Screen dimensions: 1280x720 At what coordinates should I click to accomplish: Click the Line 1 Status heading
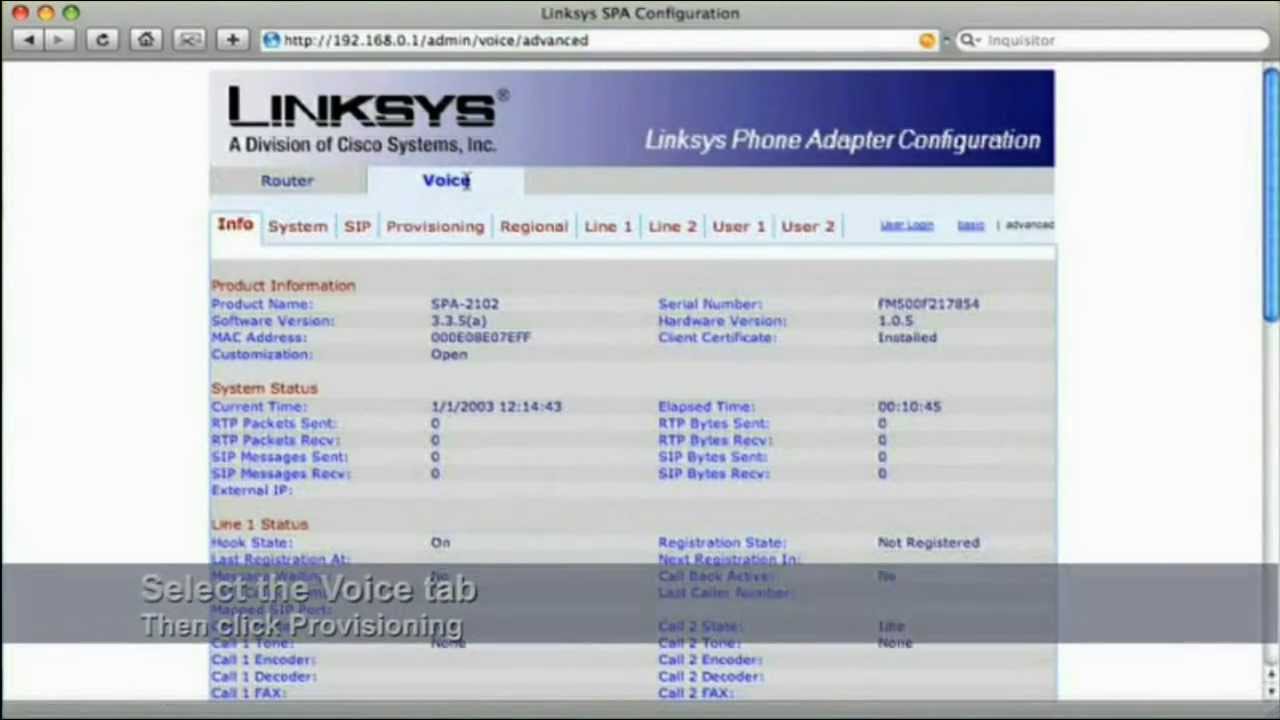260,524
